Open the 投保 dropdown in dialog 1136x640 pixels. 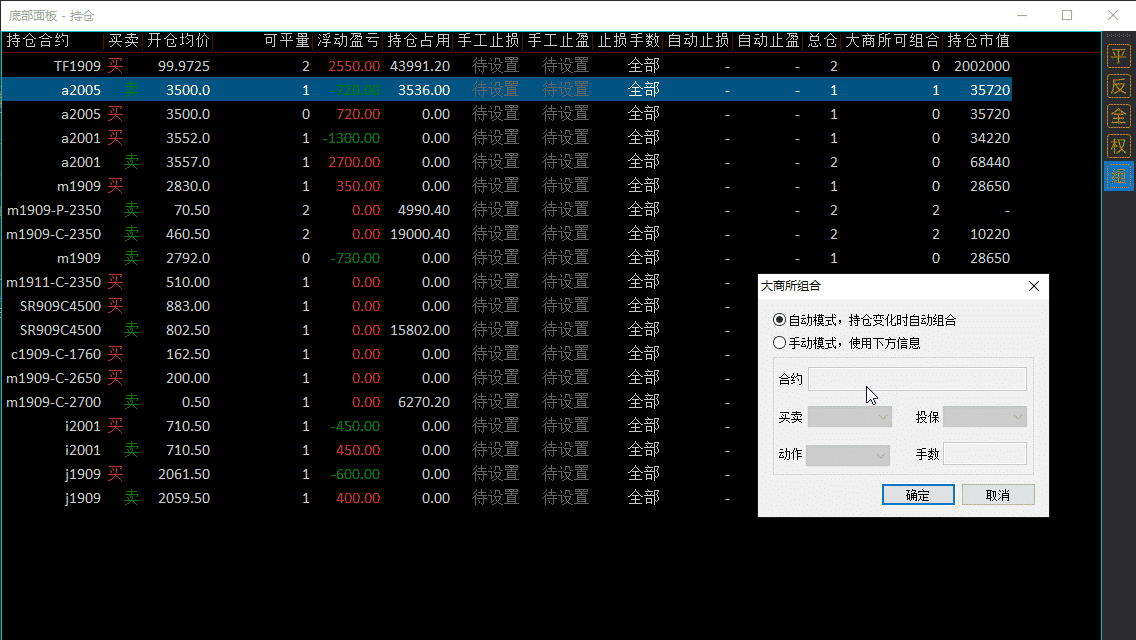coord(984,417)
